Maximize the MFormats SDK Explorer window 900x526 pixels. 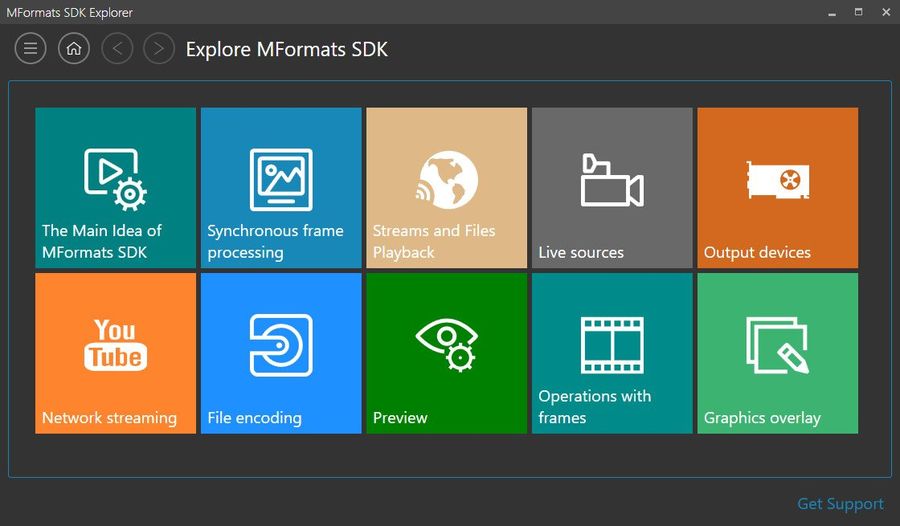click(x=858, y=12)
